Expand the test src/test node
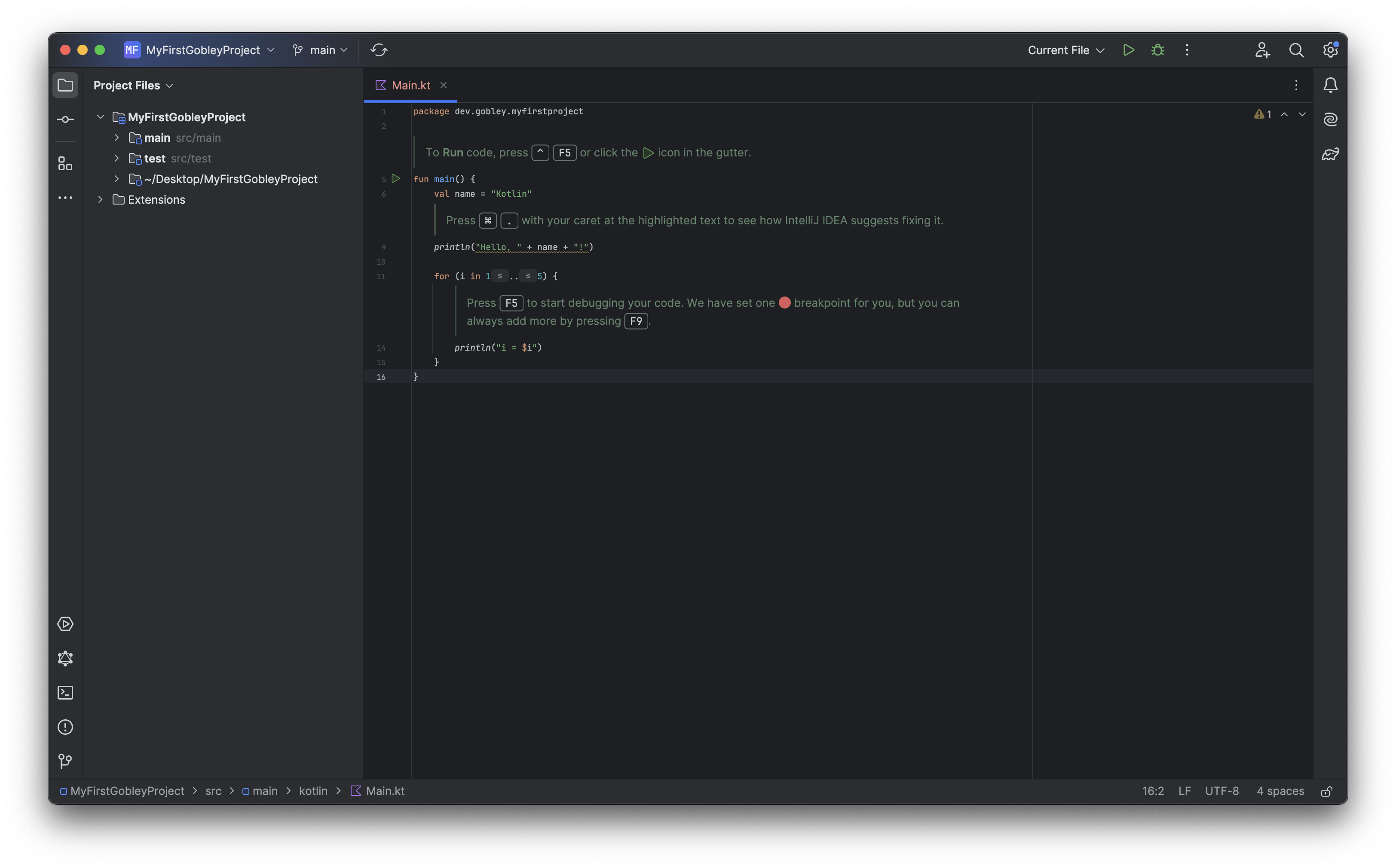The height and width of the screenshot is (868, 1396). (x=116, y=159)
